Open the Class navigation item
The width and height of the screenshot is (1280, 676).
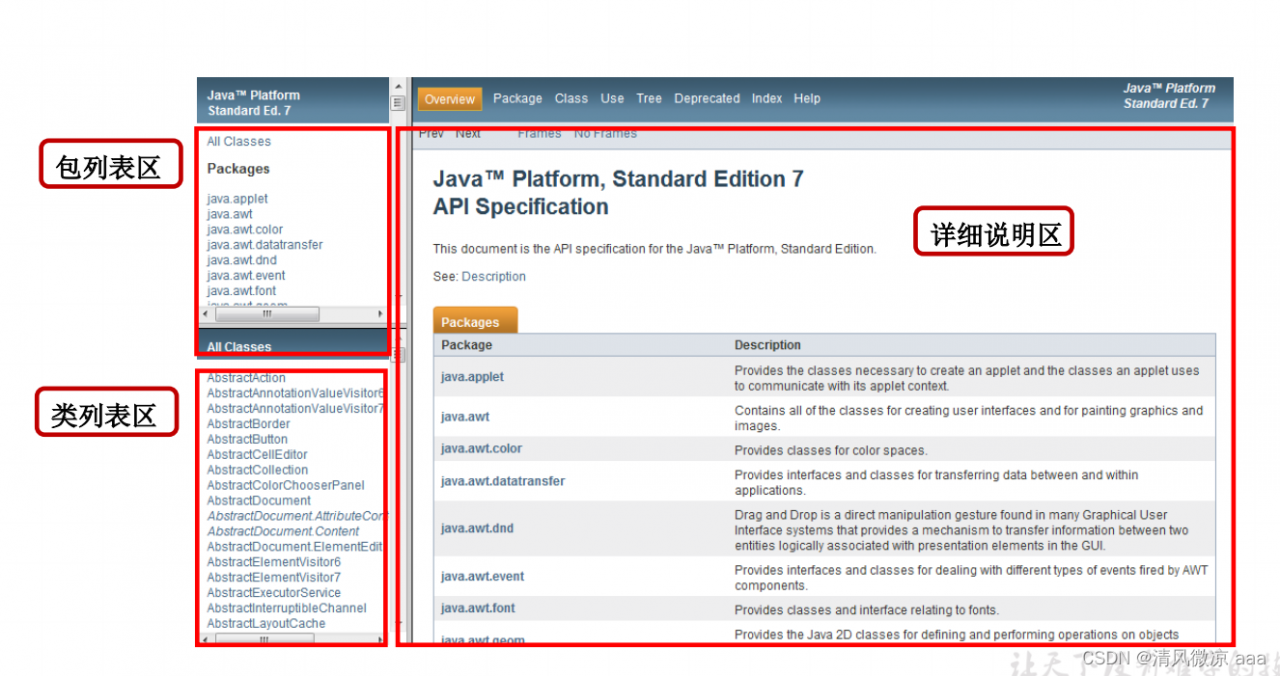[571, 99]
